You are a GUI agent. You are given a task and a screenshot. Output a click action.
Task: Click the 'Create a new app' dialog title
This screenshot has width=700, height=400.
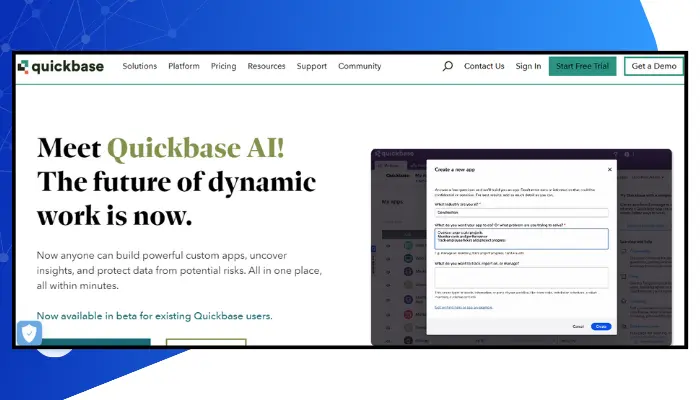tap(454, 170)
